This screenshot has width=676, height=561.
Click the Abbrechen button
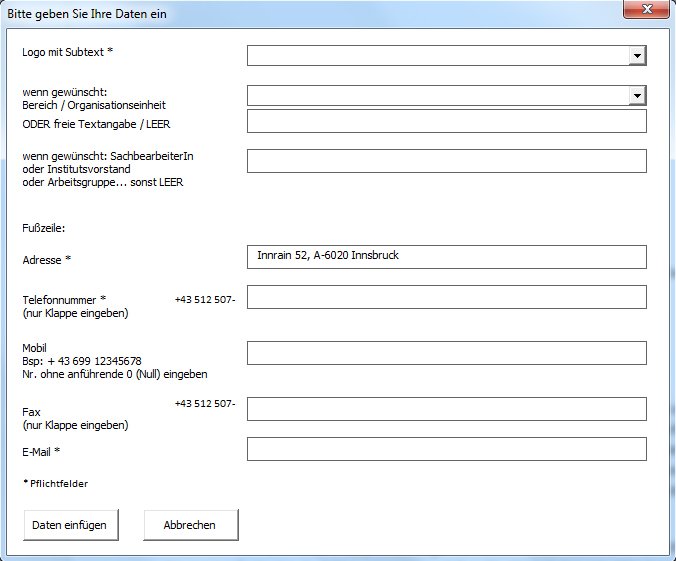click(x=190, y=525)
